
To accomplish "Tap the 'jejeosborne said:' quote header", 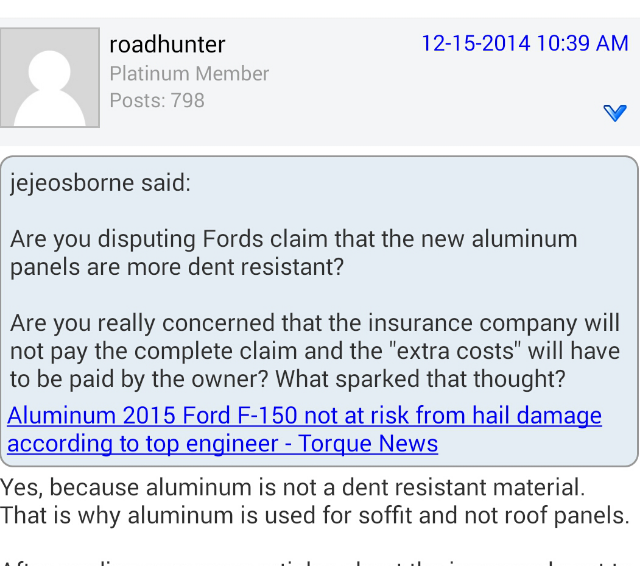I will click(x=100, y=182).
